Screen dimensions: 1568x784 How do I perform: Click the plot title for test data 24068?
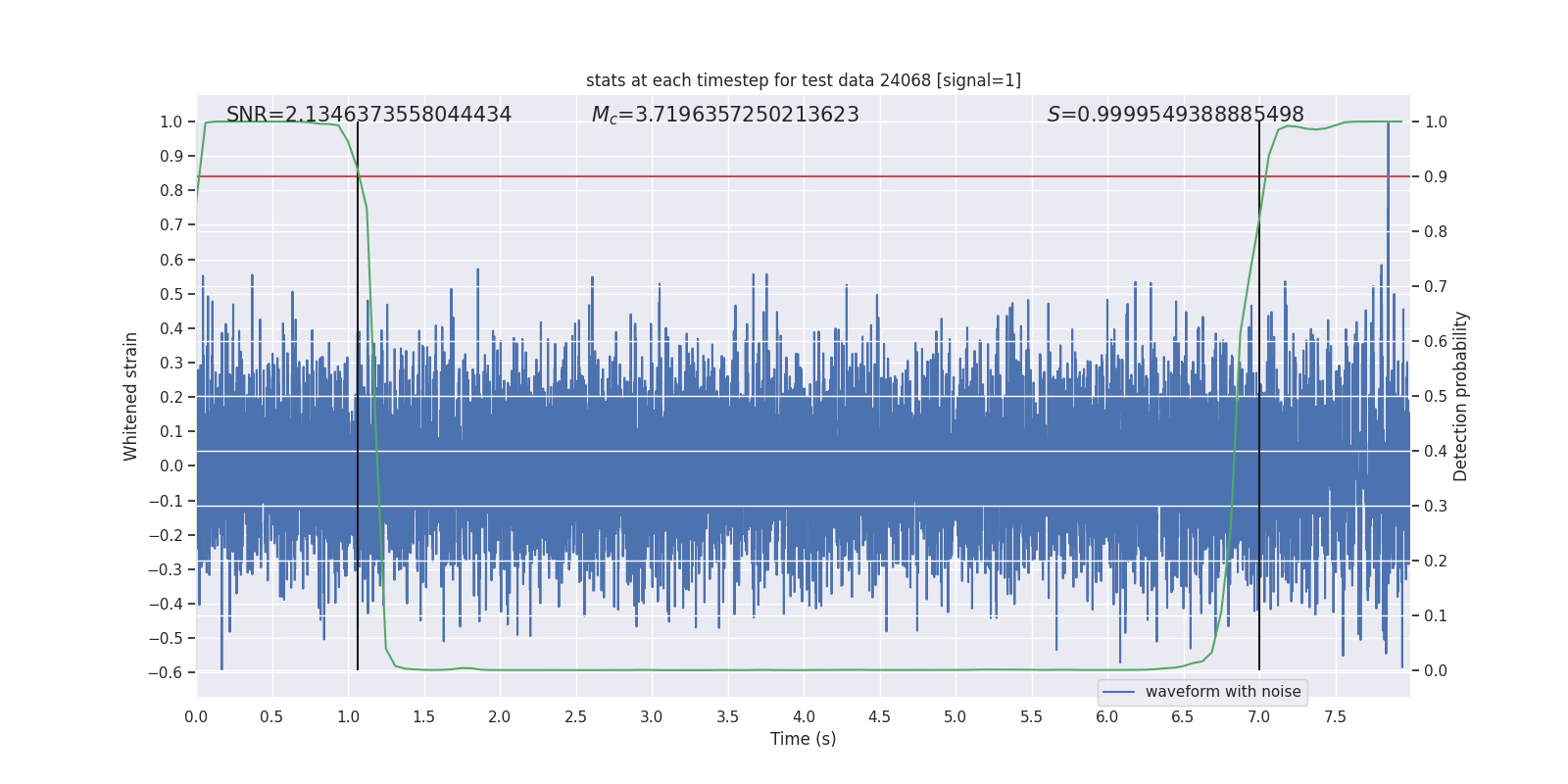tap(804, 80)
